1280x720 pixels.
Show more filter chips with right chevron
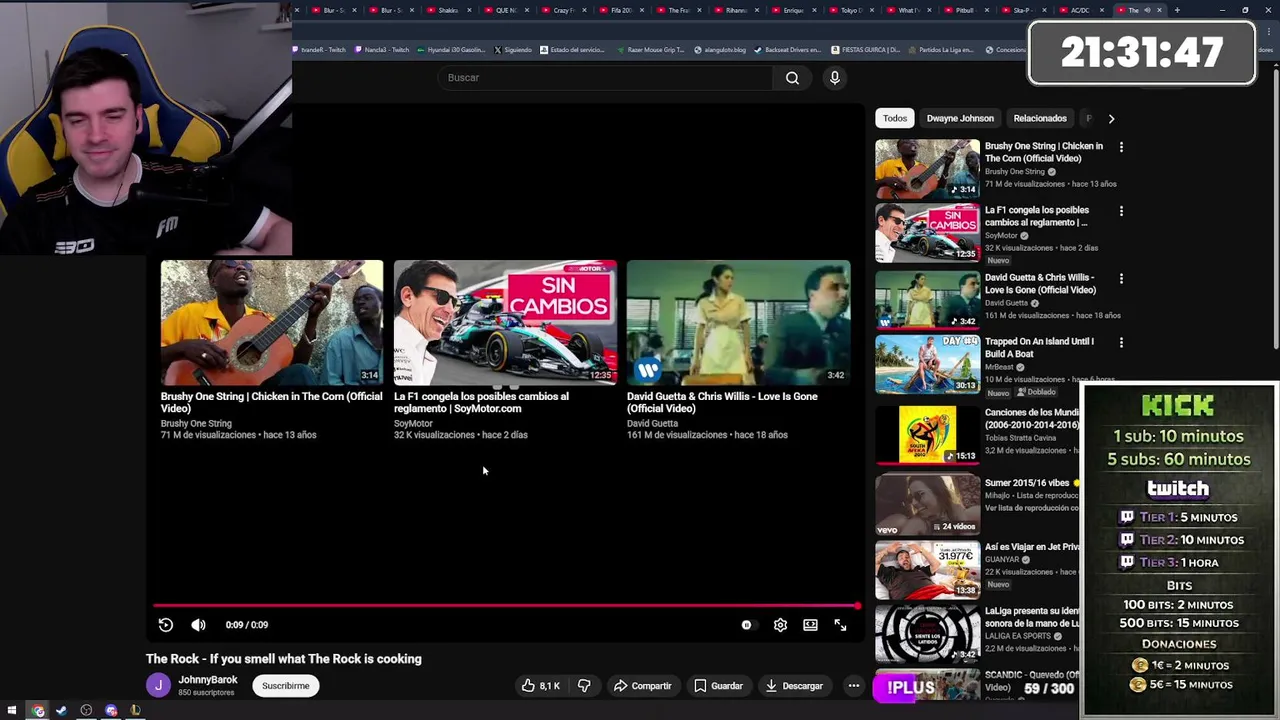click(x=1111, y=118)
